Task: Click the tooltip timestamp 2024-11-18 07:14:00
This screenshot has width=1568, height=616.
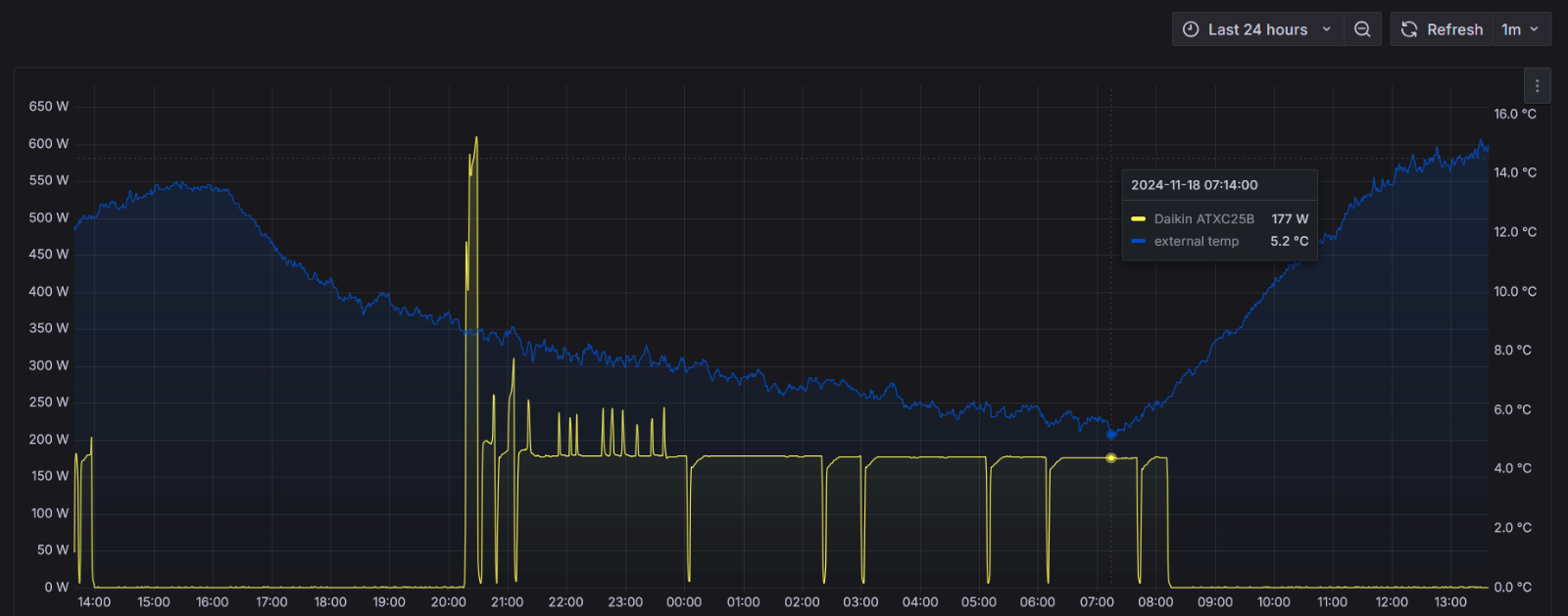Action: (1195, 185)
